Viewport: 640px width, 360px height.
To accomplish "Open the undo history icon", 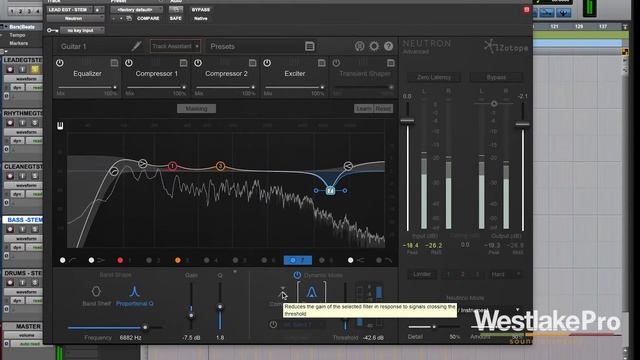I will 359,46.
